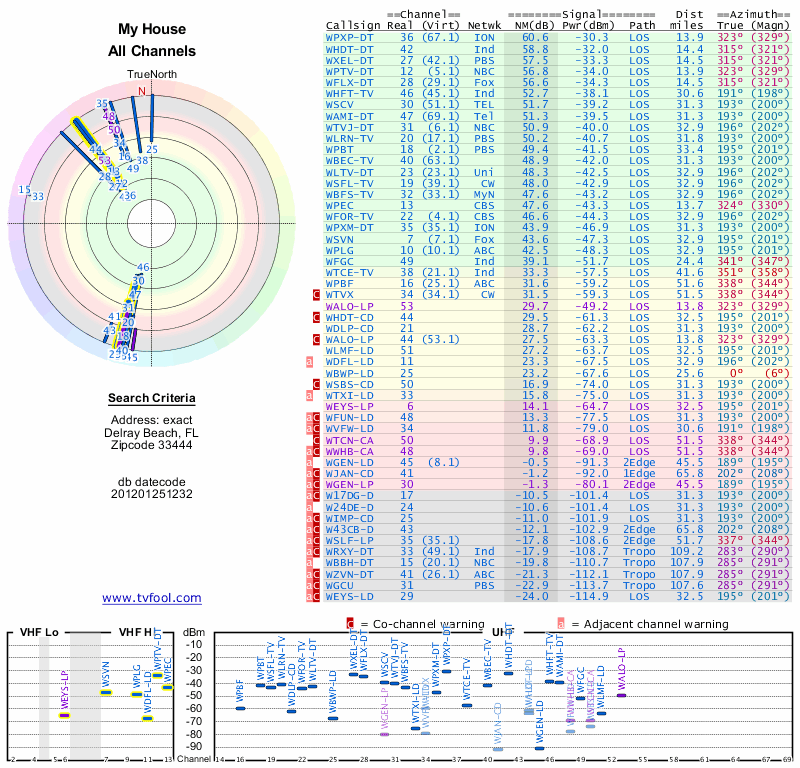Select the WFGC callsign entry
This screenshot has height=768, width=800.
coord(340,261)
